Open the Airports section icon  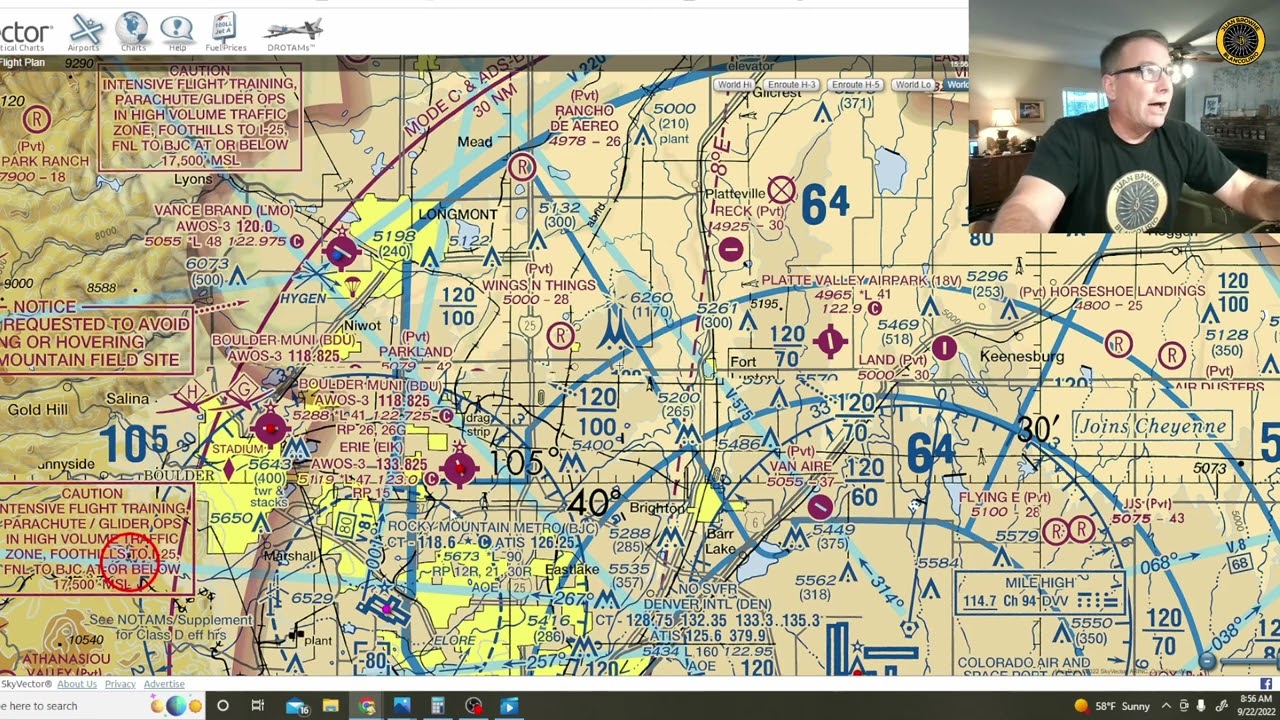(x=84, y=32)
